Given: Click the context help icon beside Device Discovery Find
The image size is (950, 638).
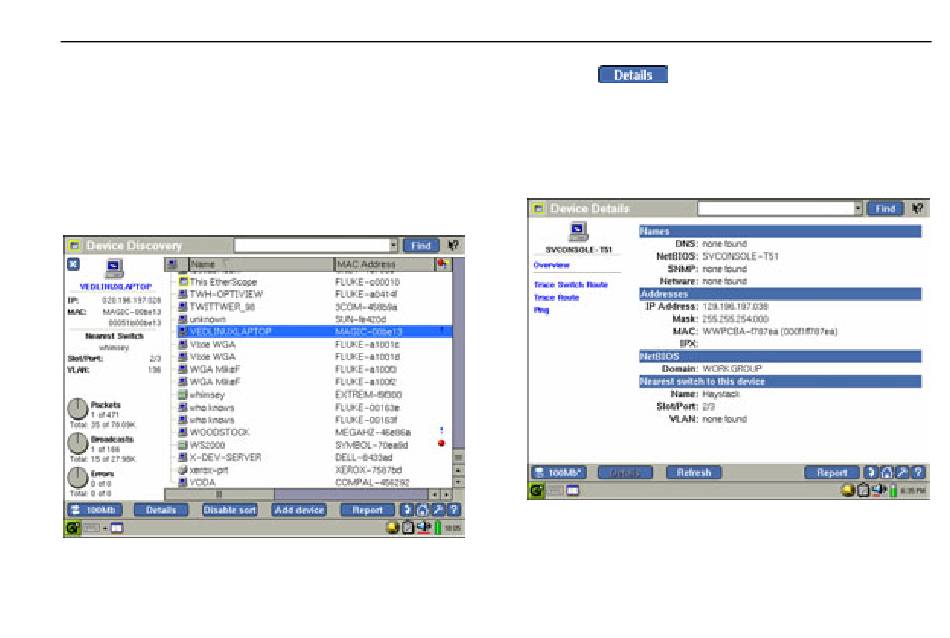Looking at the screenshot, I should [453, 245].
